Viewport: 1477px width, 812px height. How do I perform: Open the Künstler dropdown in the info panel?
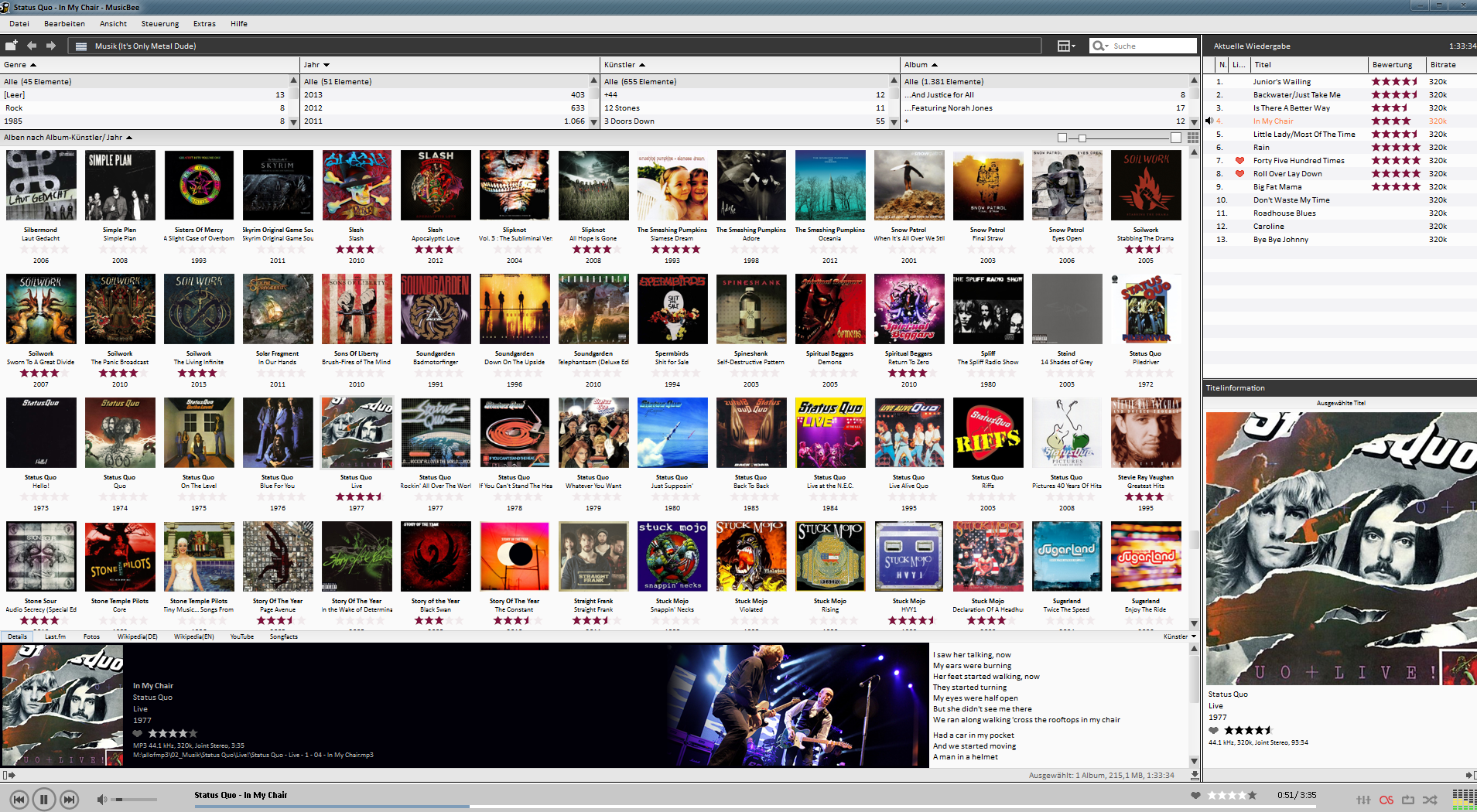[x=1180, y=636]
